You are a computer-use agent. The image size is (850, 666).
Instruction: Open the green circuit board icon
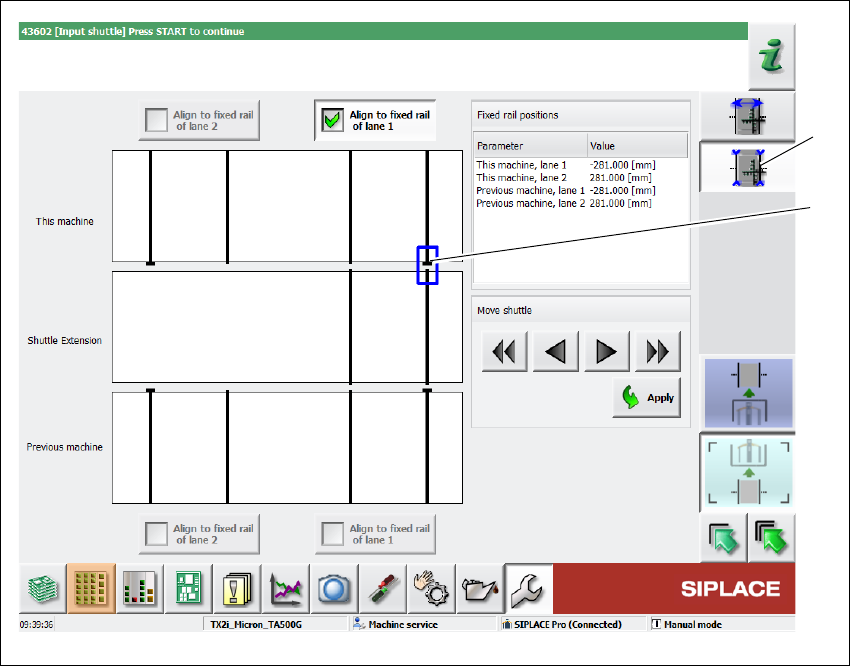pos(189,589)
